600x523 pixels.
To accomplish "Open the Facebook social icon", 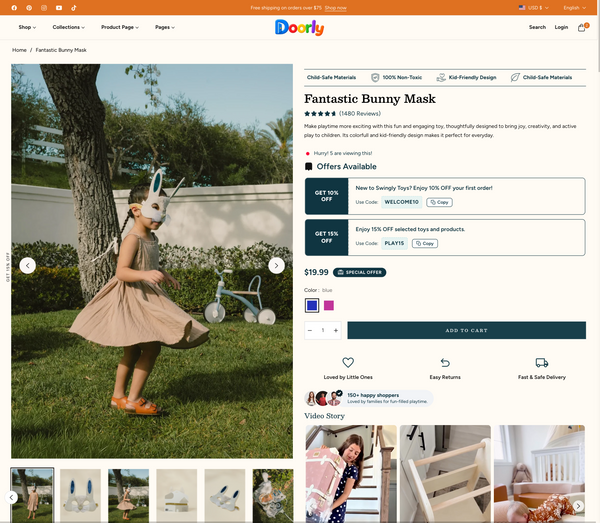I will coord(14,8).
